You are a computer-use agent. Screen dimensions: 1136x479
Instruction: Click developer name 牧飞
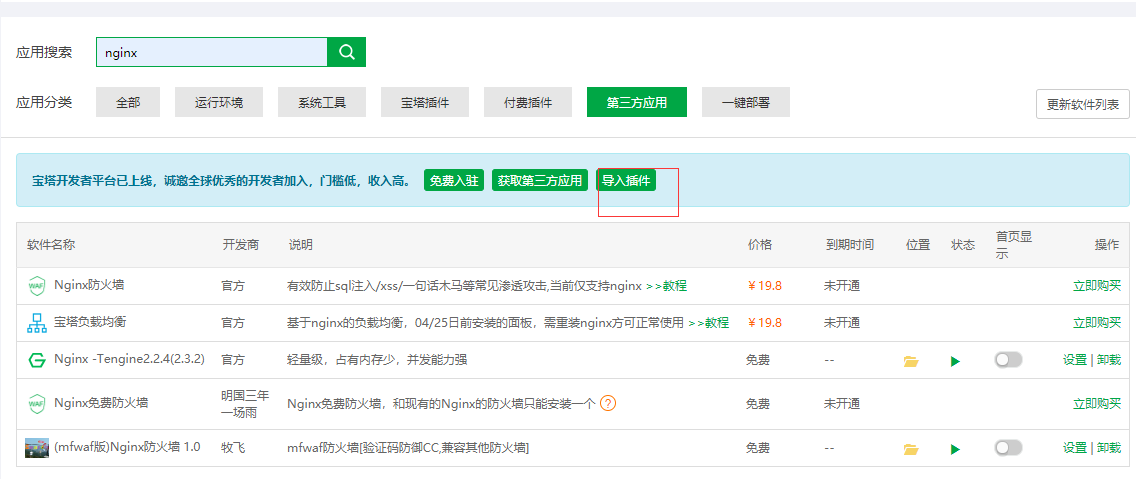(x=233, y=448)
